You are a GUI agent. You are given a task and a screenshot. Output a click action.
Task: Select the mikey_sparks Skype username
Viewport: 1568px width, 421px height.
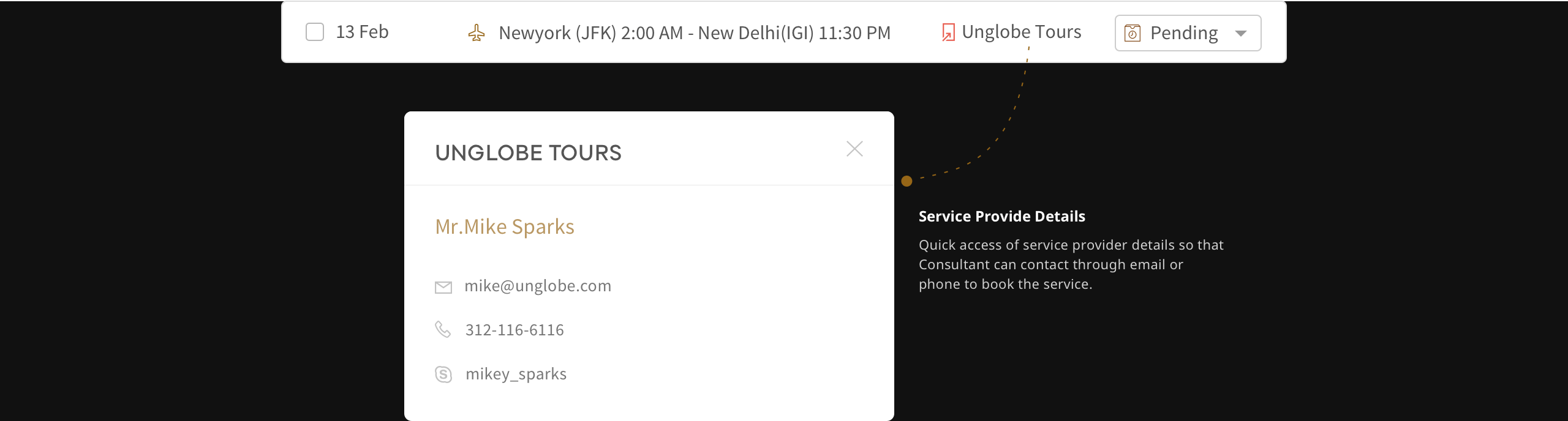[516, 374]
